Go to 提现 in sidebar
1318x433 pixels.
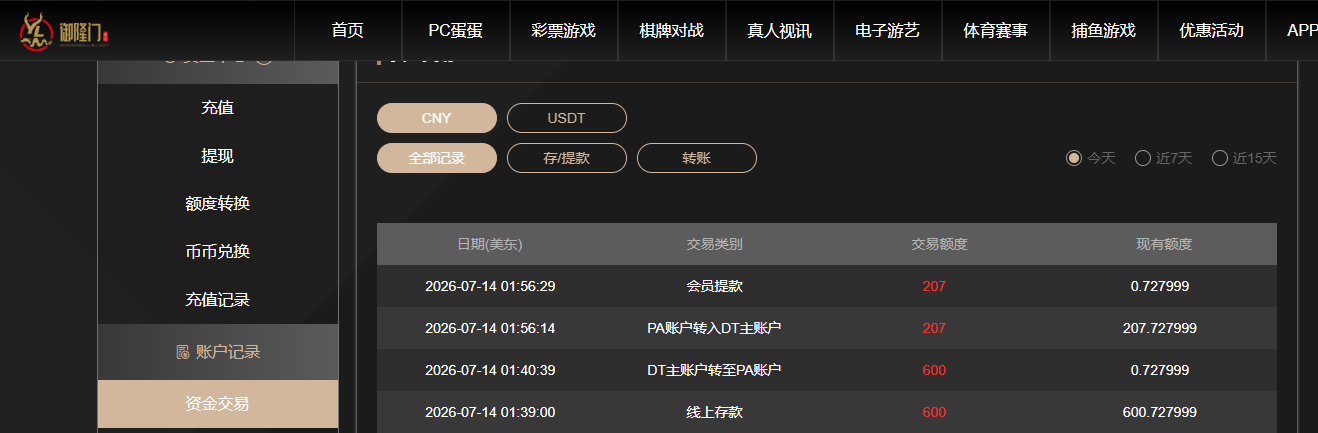click(218, 156)
